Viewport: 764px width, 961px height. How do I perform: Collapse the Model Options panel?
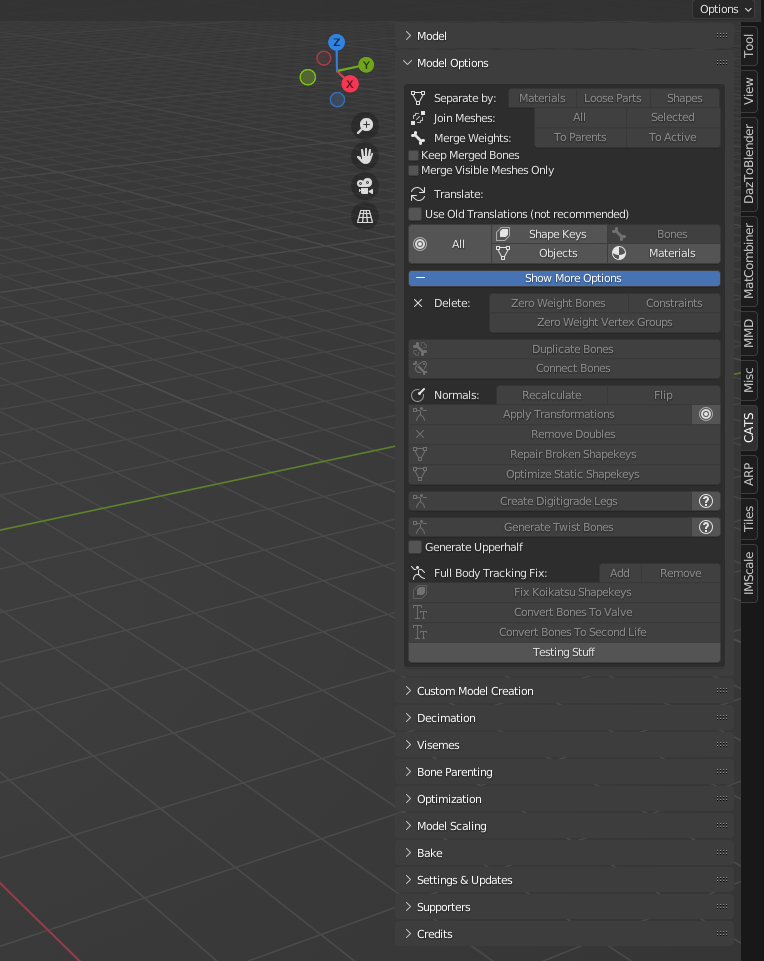[x=452, y=63]
